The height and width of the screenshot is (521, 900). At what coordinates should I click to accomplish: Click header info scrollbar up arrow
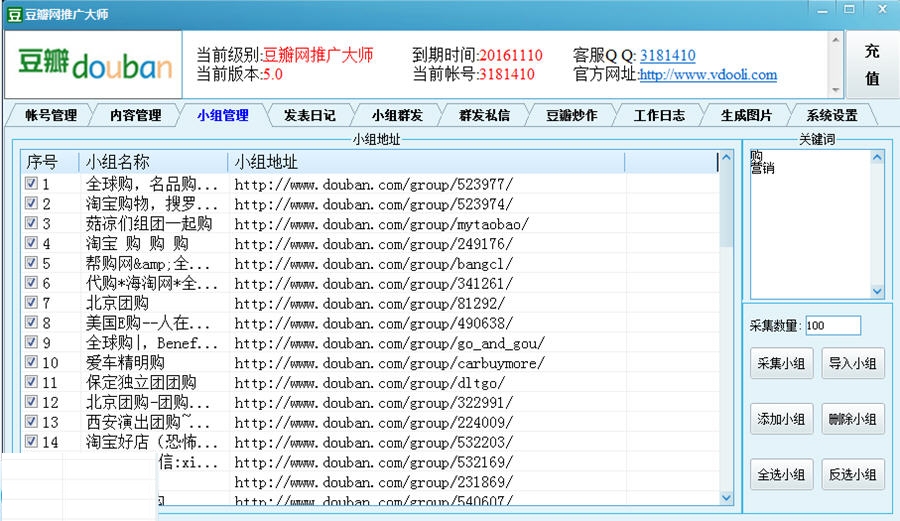[x=835, y=40]
